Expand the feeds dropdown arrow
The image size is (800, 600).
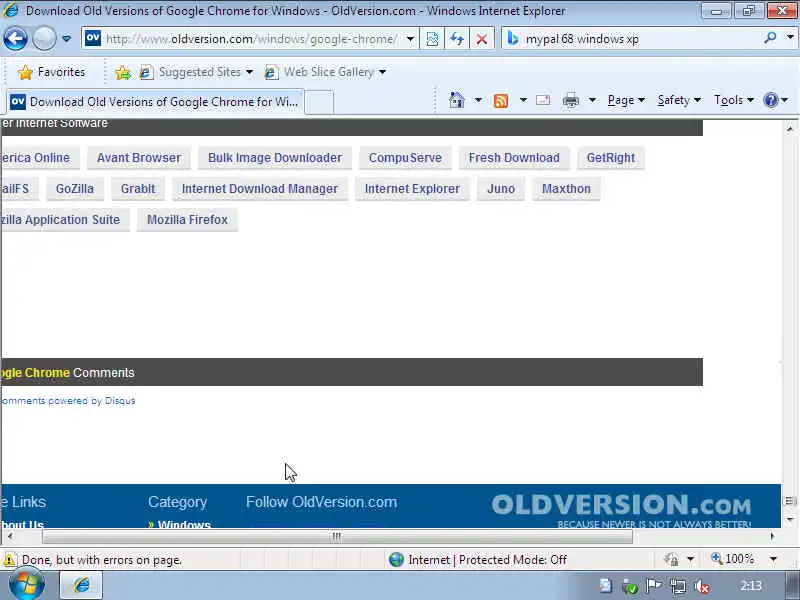coord(523,100)
